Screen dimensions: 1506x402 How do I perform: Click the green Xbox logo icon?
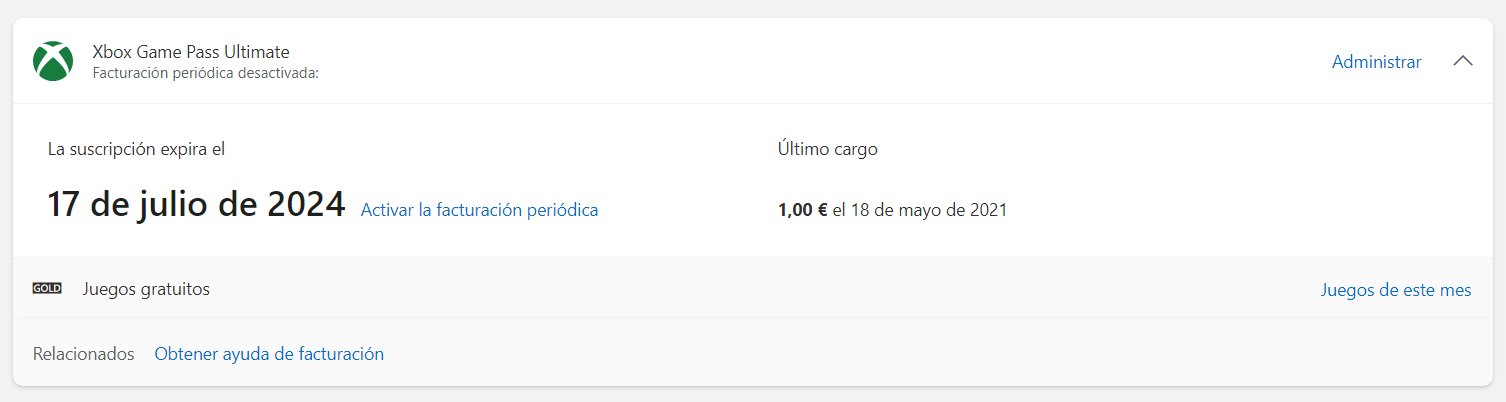click(x=53, y=61)
